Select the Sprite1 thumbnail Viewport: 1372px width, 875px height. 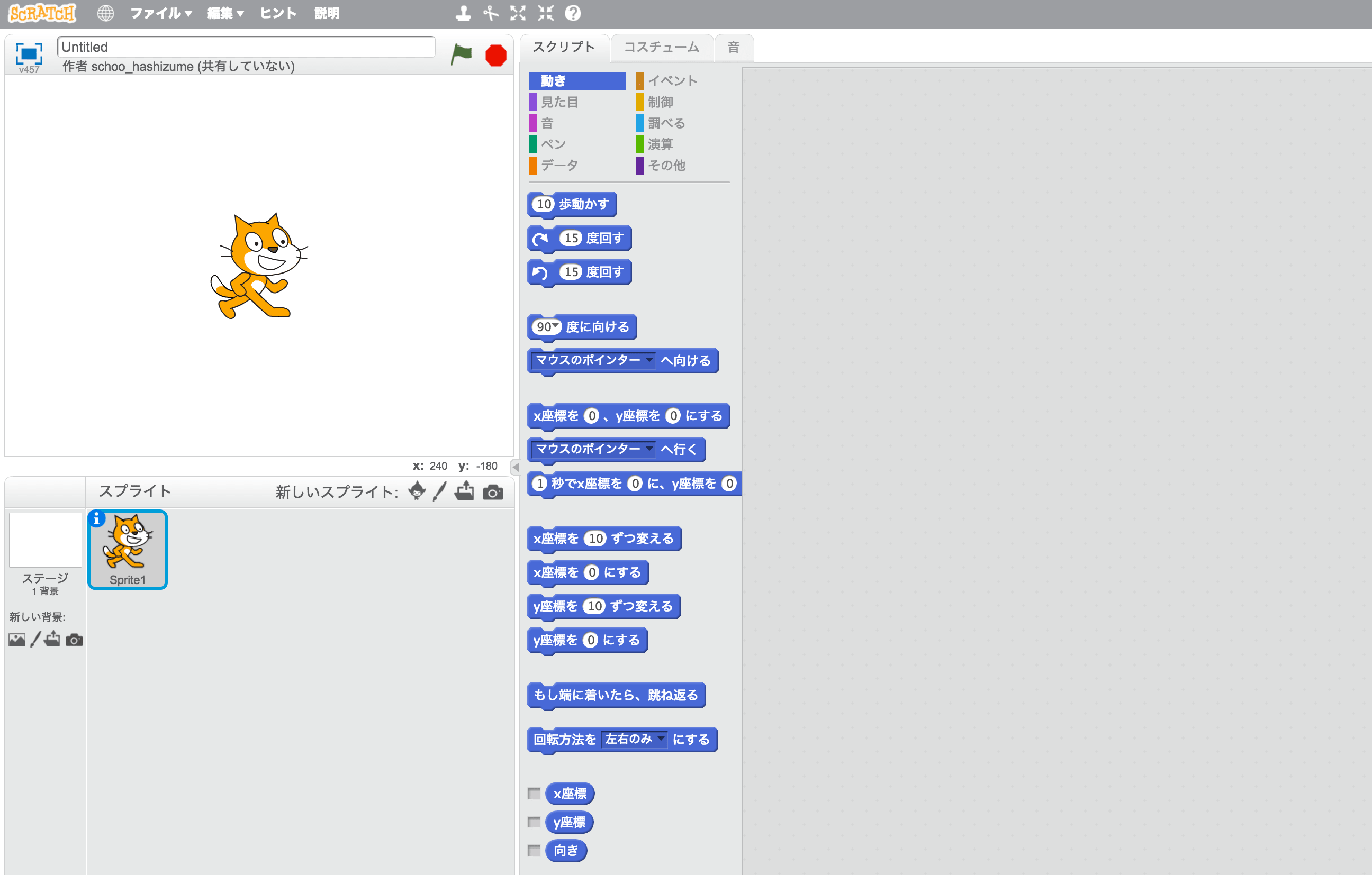pos(128,549)
